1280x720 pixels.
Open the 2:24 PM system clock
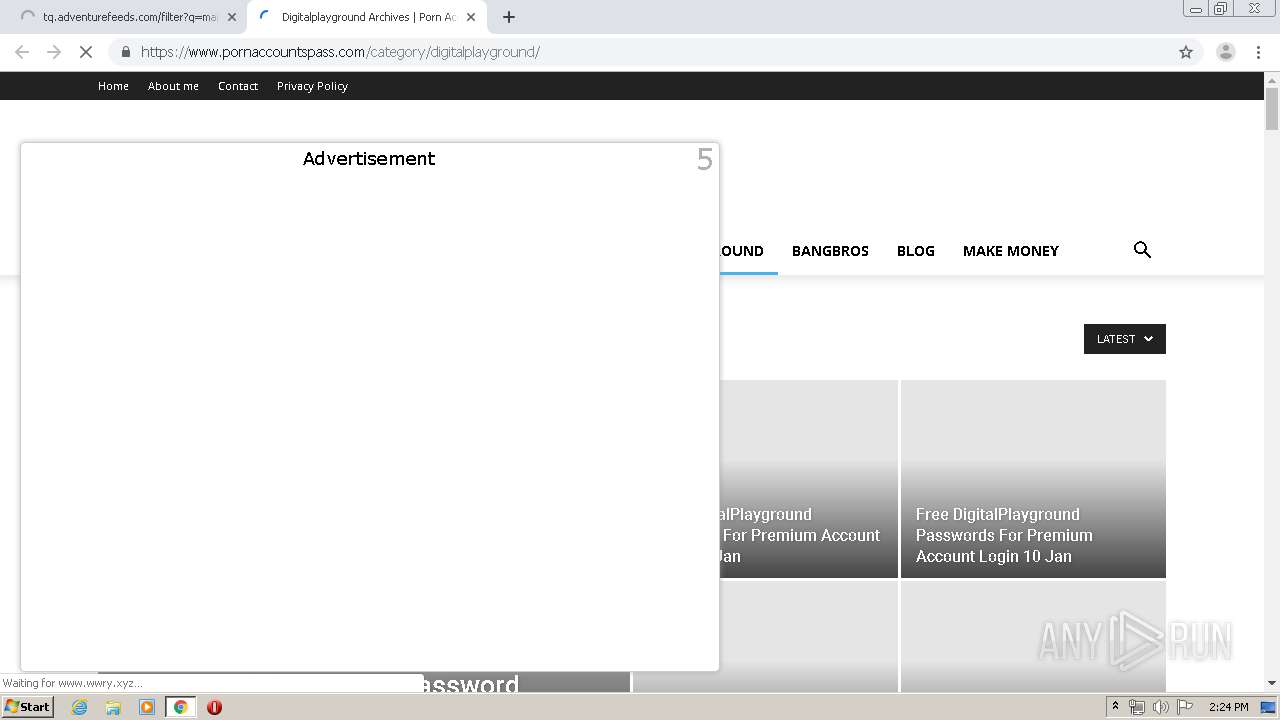coord(1228,707)
